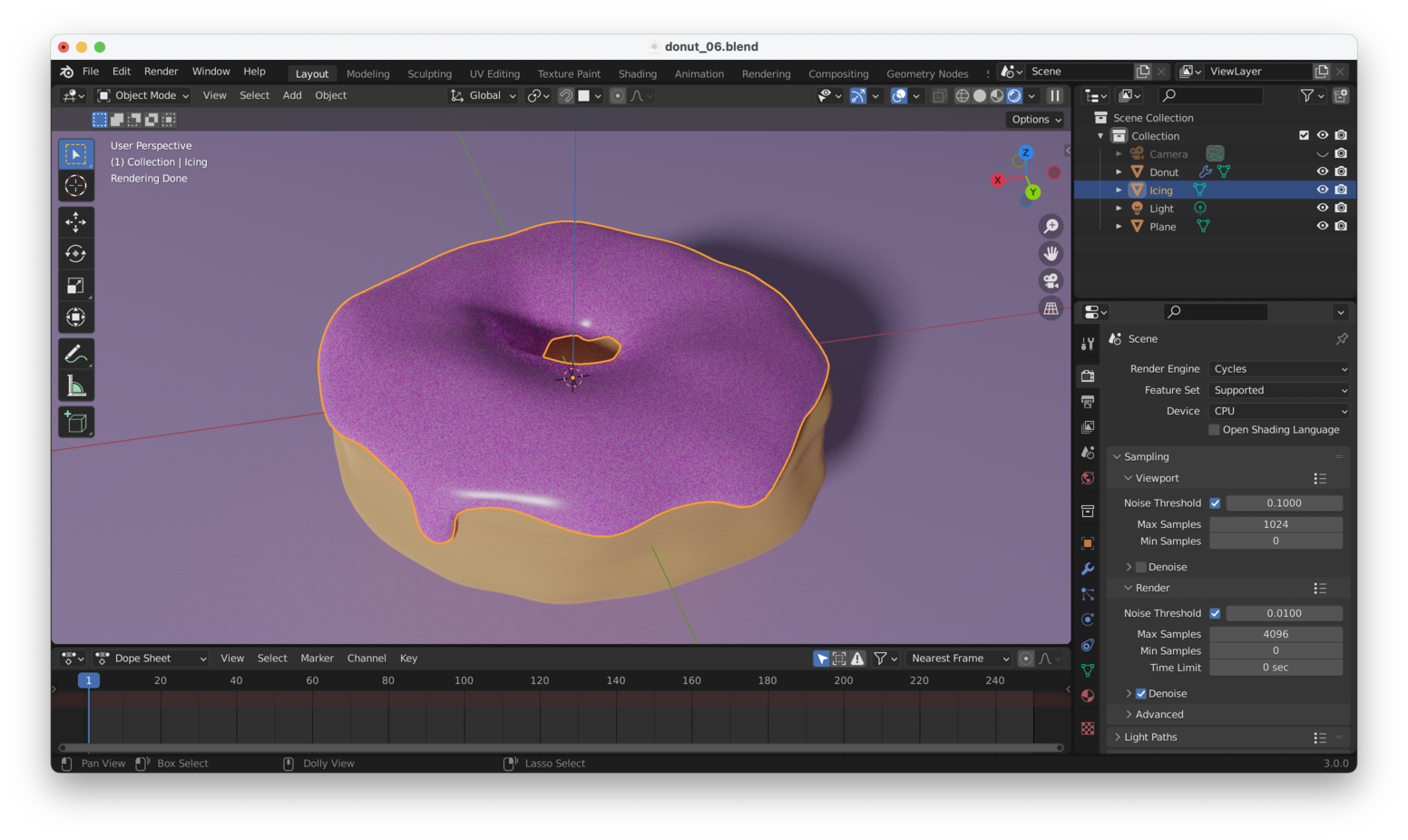Screen dimensions: 1408x840
Task: Adjust the render Max Samples slider
Action: 1276,633
